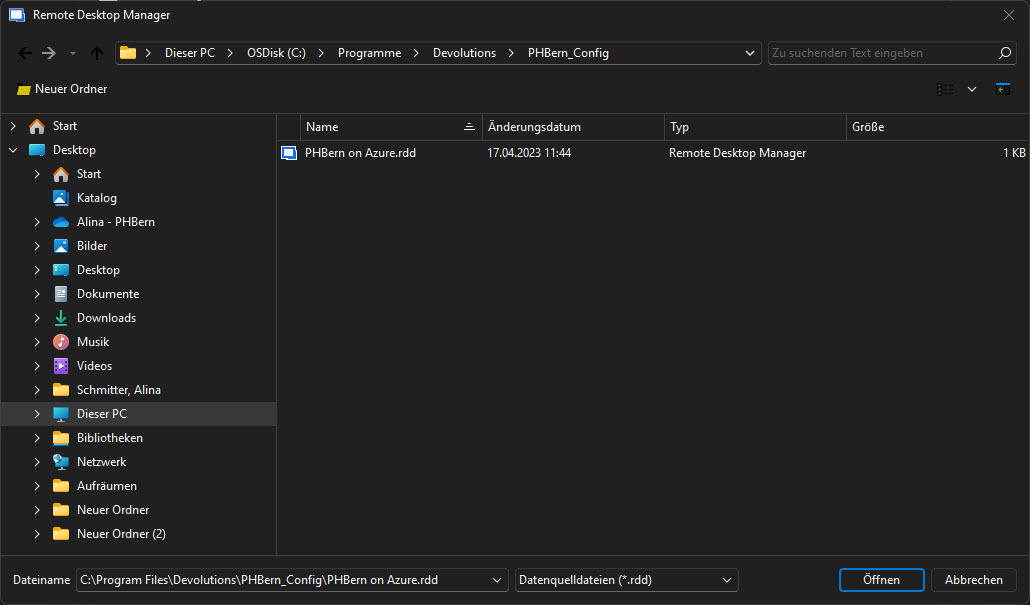Viewport: 1030px width, 605px height.
Task: Expand the Netzwerk tree node
Action: [37, 462]
